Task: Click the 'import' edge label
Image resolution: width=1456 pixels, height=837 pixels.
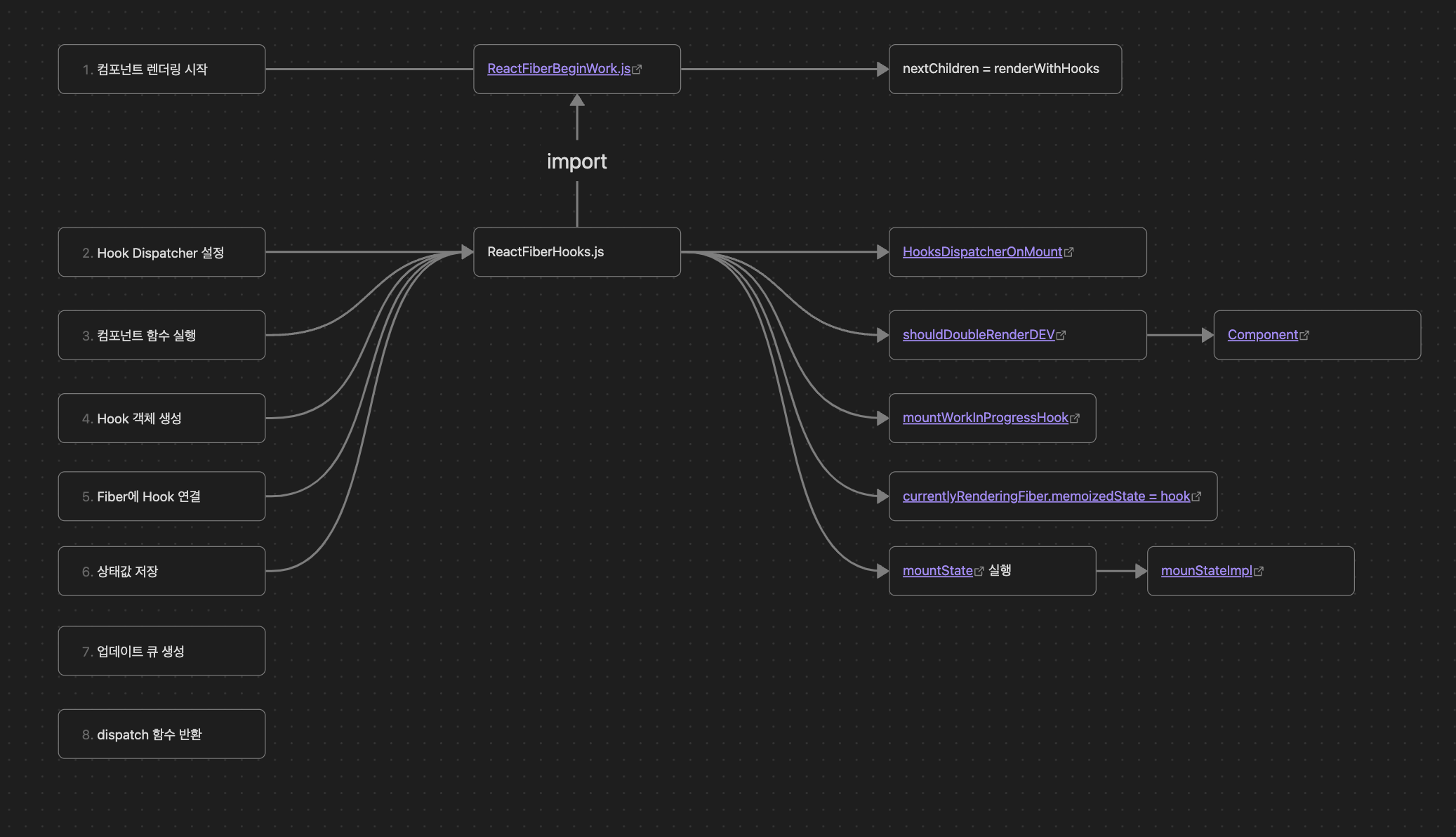Action: coord(577,162)
